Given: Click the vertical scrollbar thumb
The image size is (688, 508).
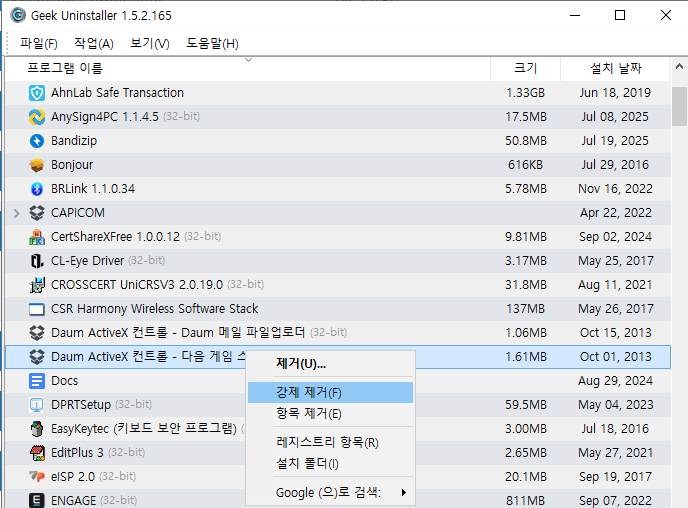Looking at the screenshot, I should 679,106.
